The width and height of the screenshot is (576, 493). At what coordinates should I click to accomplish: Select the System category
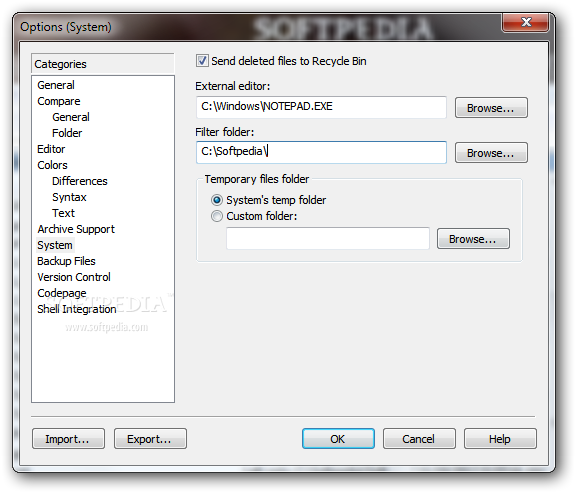coord(55,245)
